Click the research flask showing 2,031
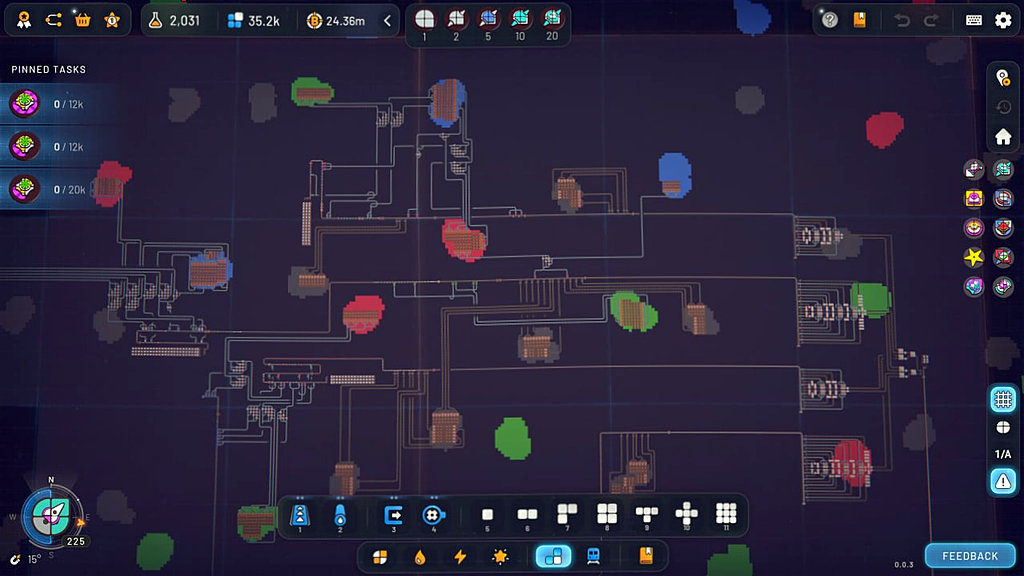1024x576 pixels. point(174,21)
